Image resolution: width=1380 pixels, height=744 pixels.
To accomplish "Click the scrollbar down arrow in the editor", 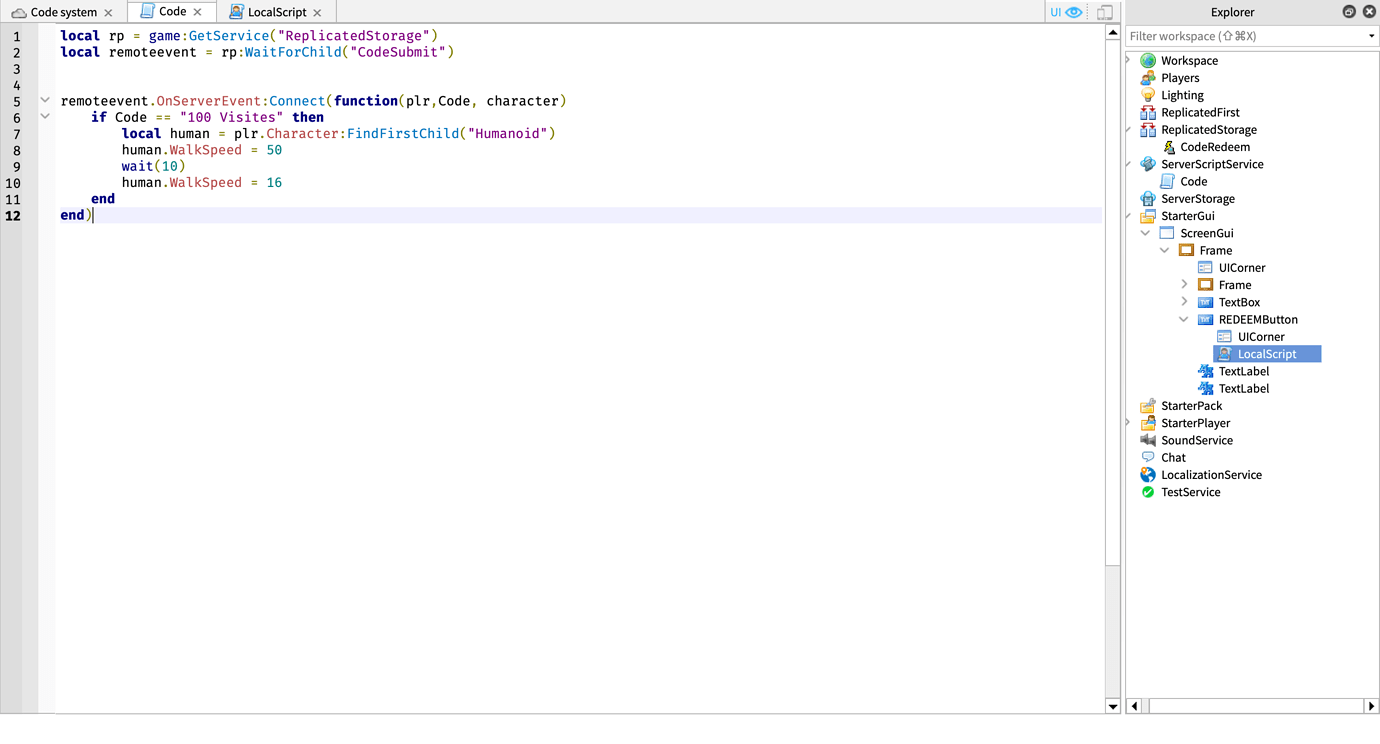I will [1112, 705].
